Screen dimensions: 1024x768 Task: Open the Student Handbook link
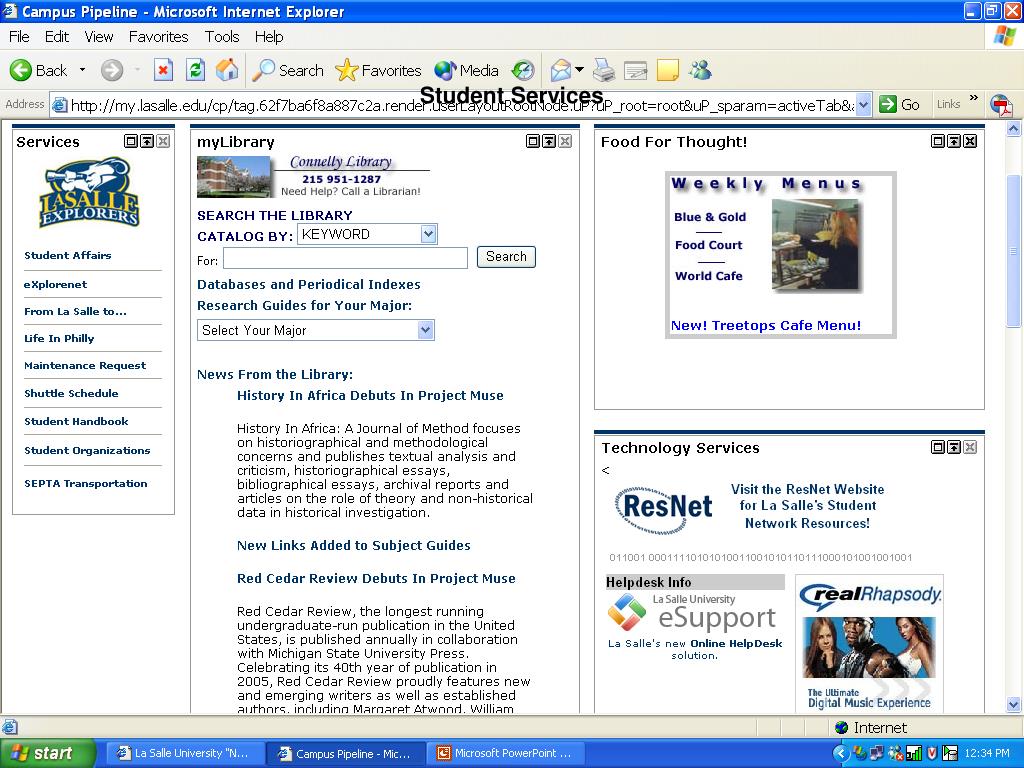tap(76, 421)
